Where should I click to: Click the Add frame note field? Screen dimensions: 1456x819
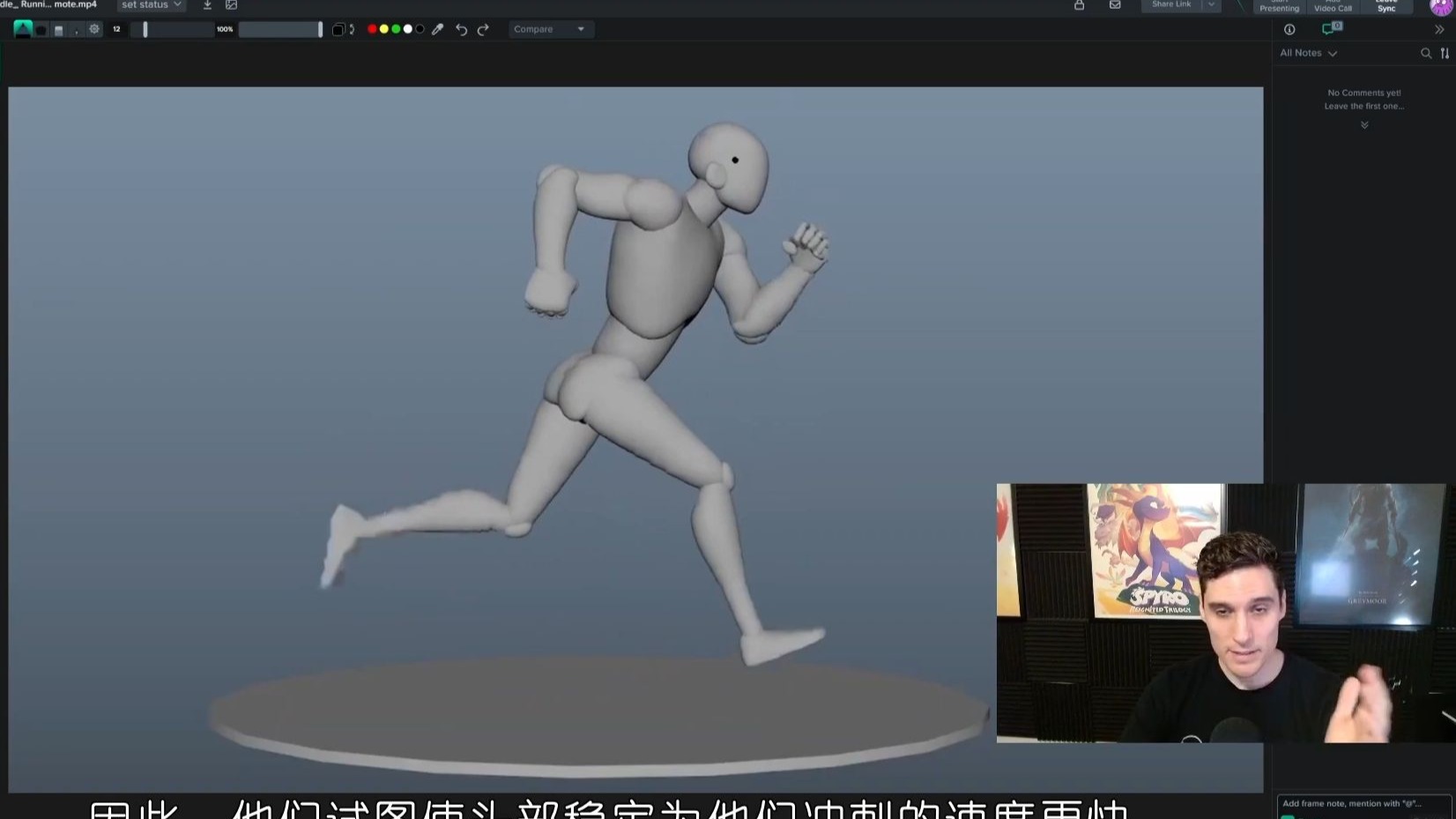[x=1364, y=804]
